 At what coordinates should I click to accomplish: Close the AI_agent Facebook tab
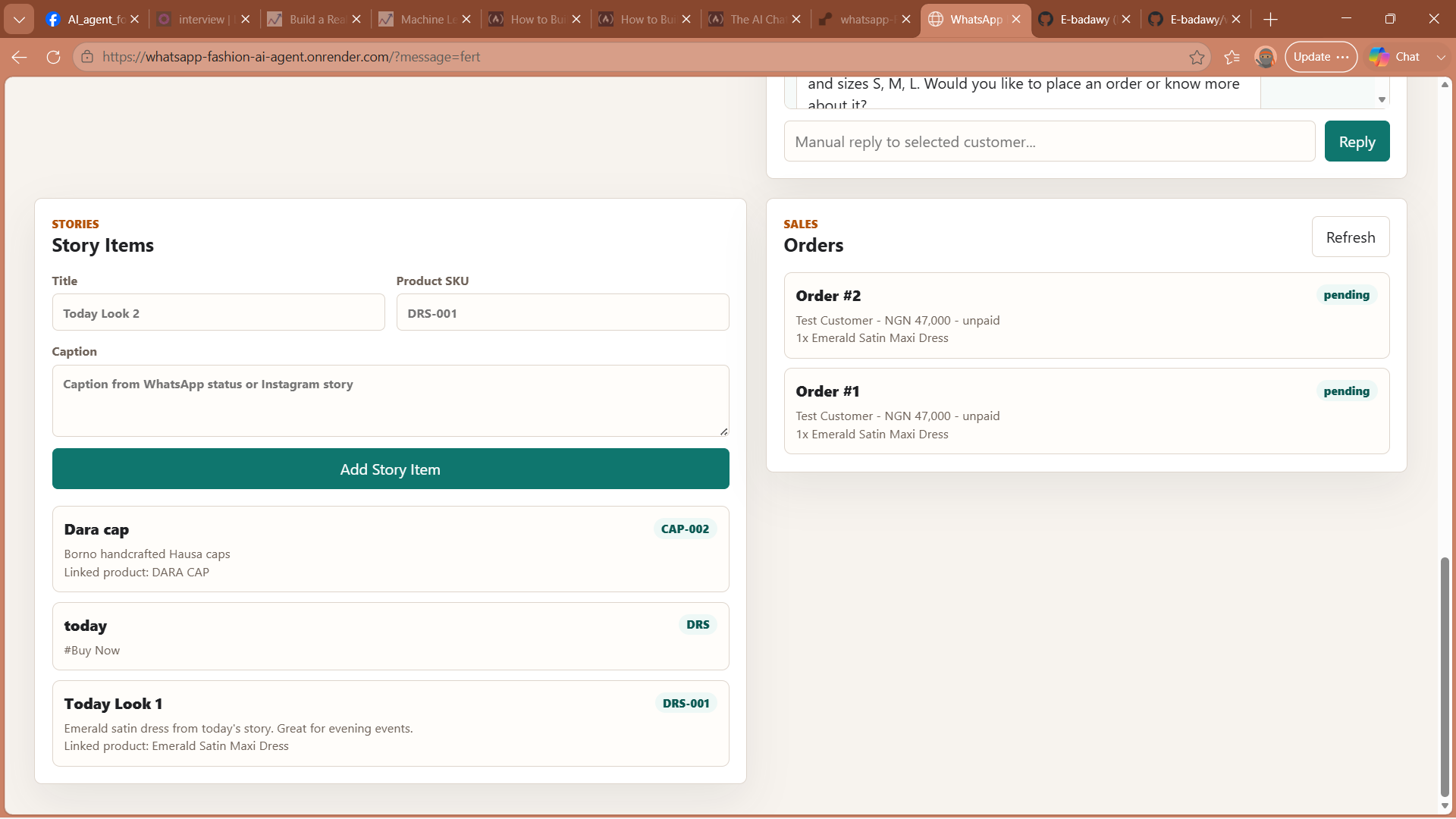coord(134,19)
